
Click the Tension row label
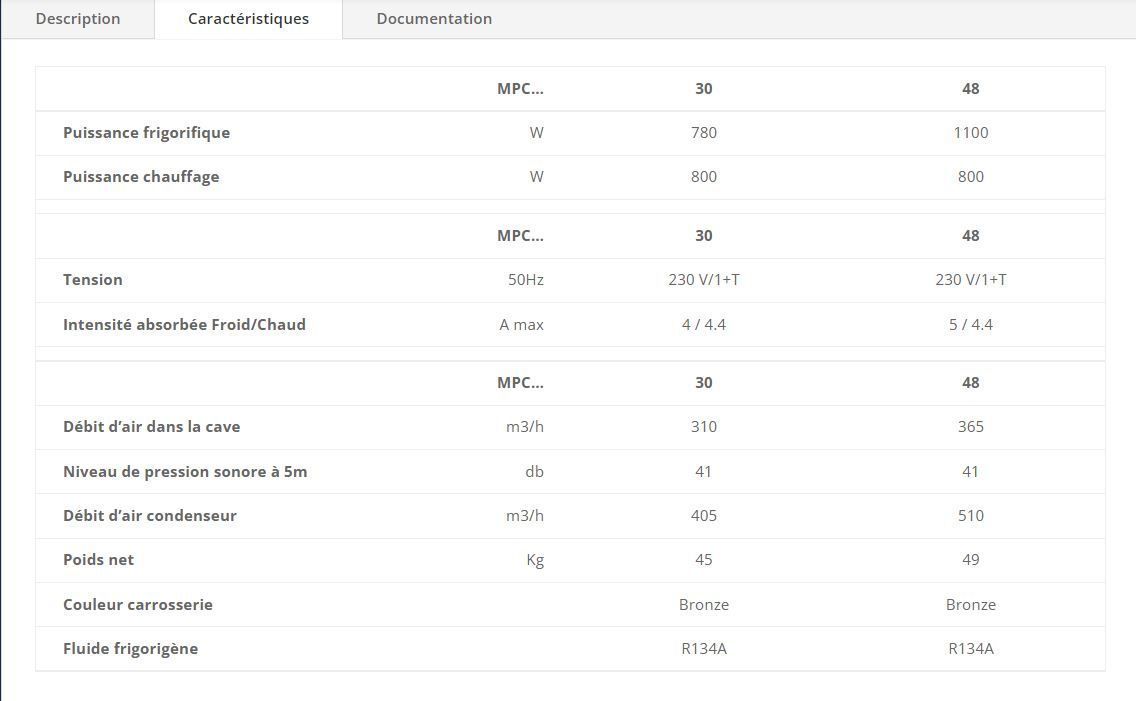pyautogui.click(x=93, y=280)
